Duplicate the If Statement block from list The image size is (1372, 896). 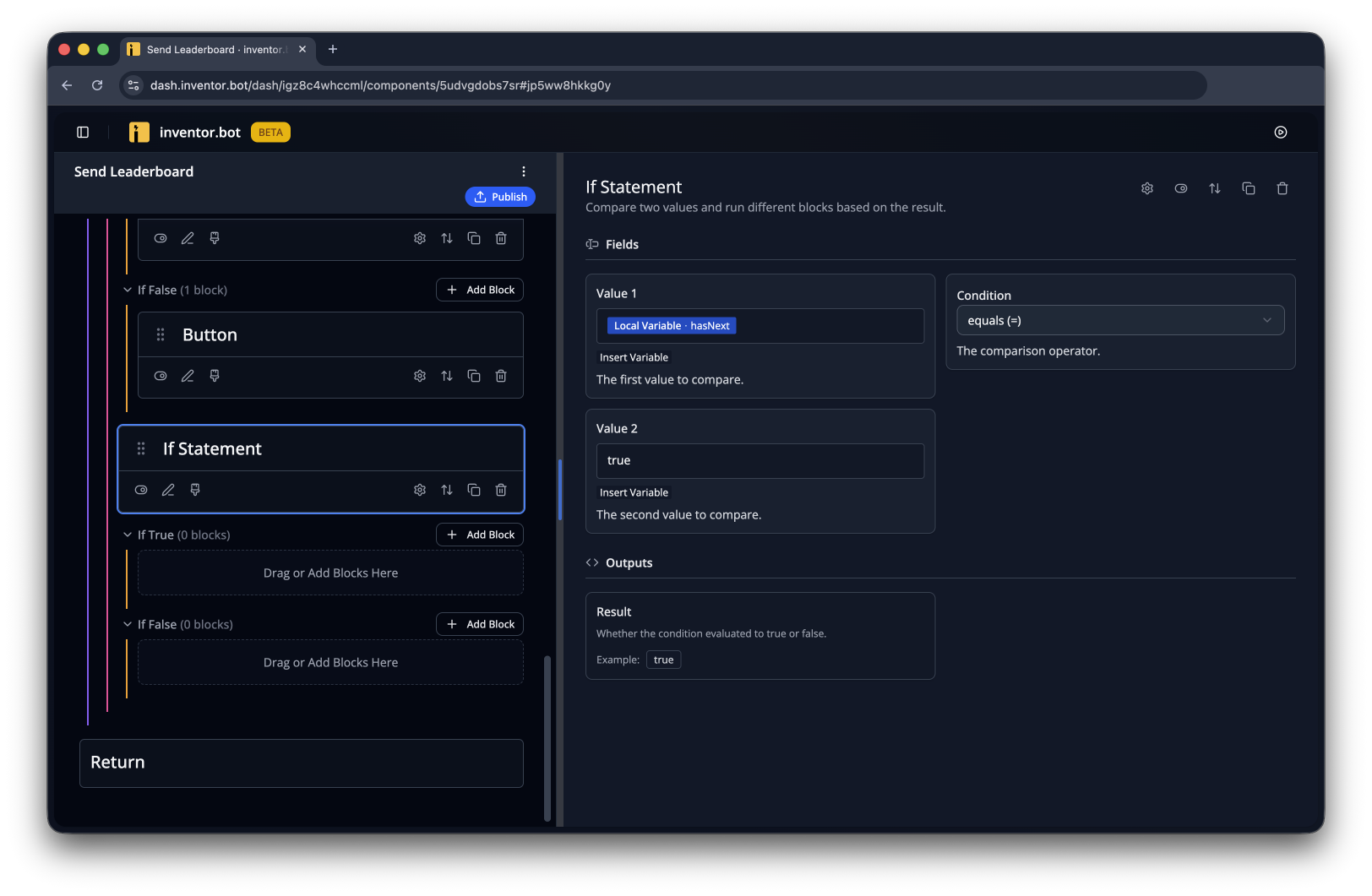[x=474, y=490]
